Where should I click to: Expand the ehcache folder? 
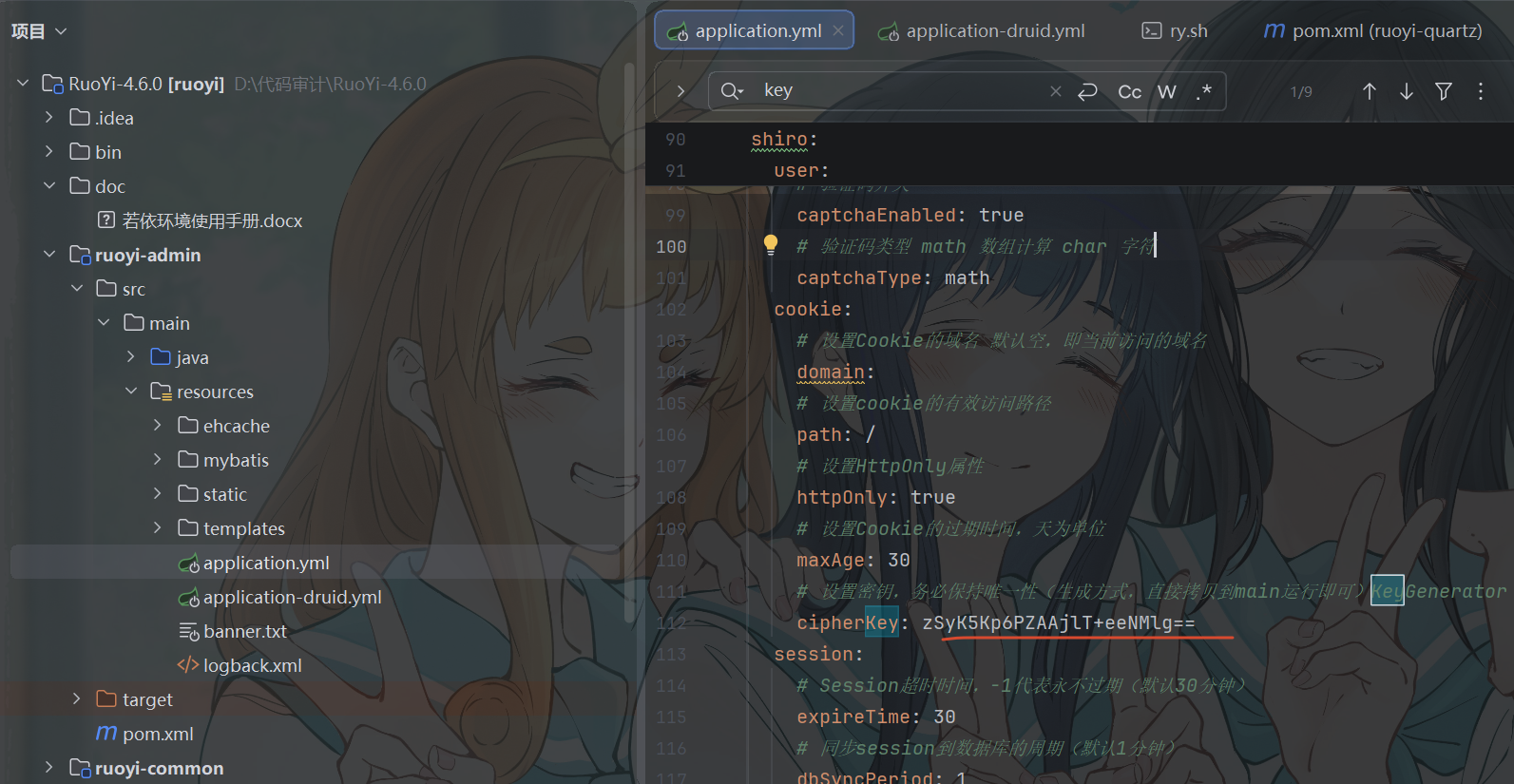coord(158,425)
